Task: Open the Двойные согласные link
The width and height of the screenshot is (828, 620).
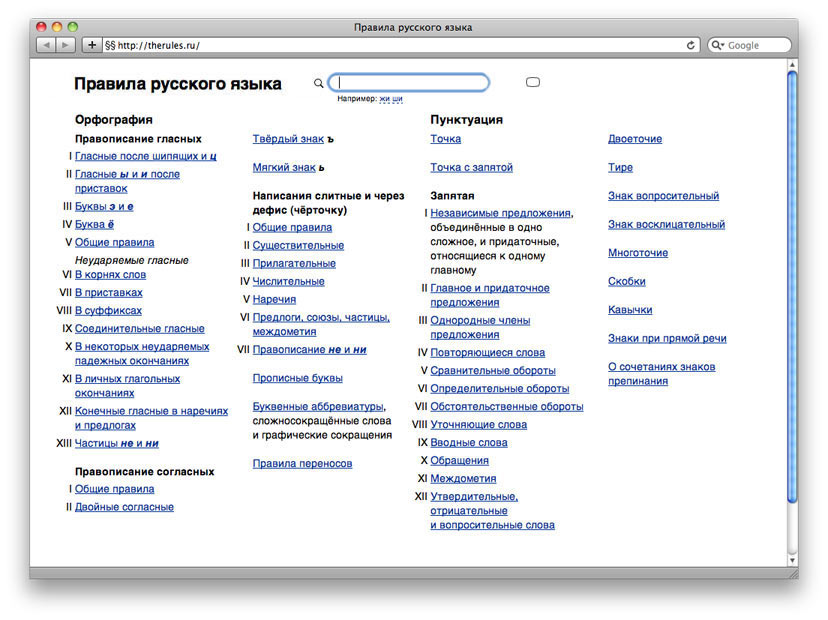Action: click(124, 507)
